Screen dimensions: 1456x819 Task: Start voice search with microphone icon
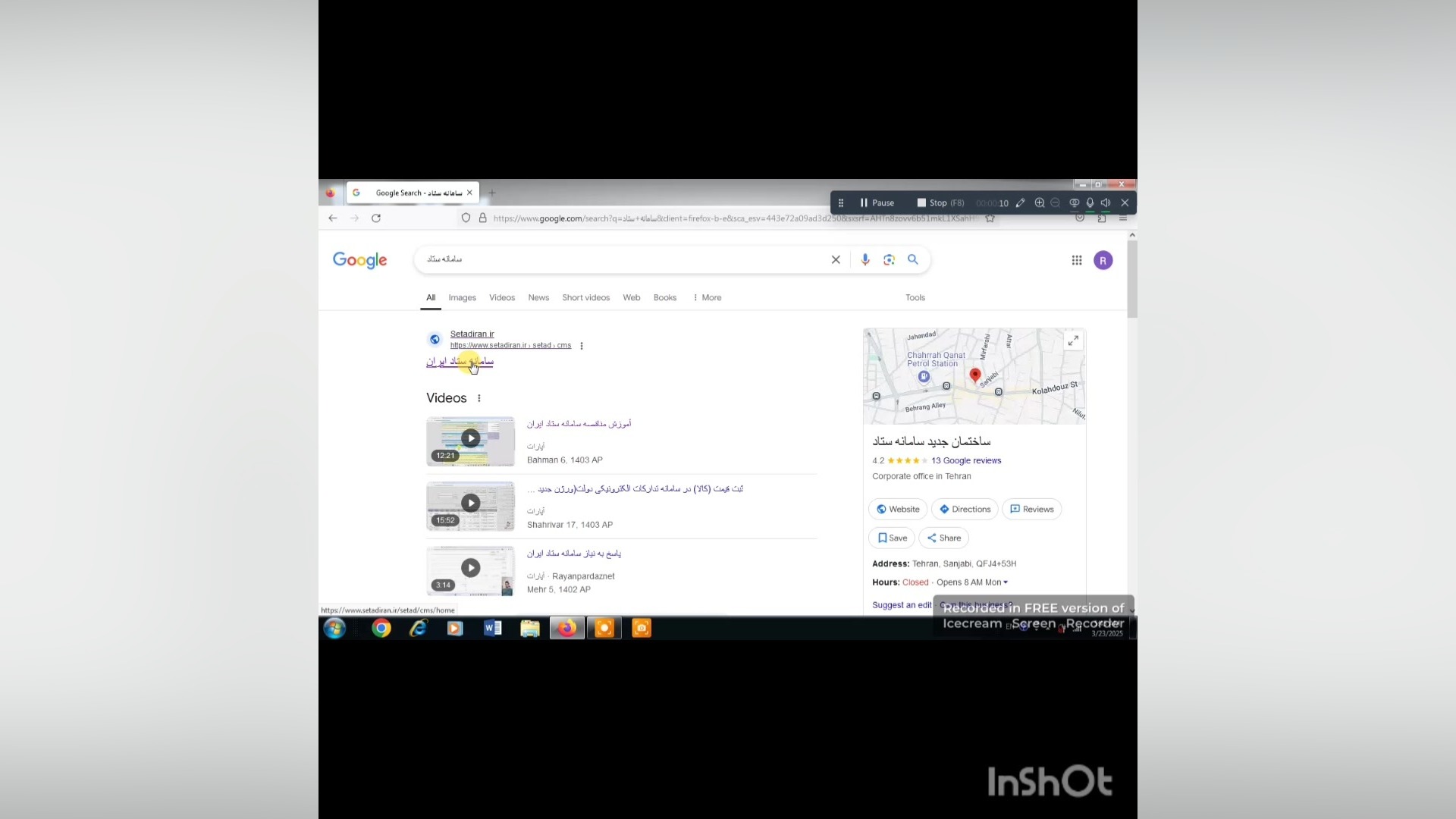pos(865,259)
